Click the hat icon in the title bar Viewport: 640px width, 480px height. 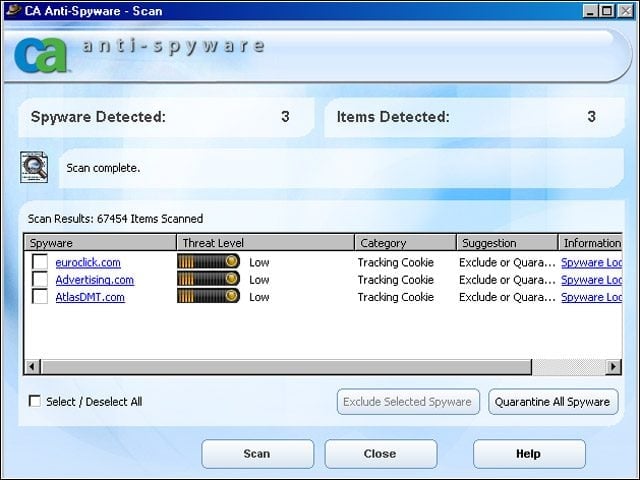[13, 10]
